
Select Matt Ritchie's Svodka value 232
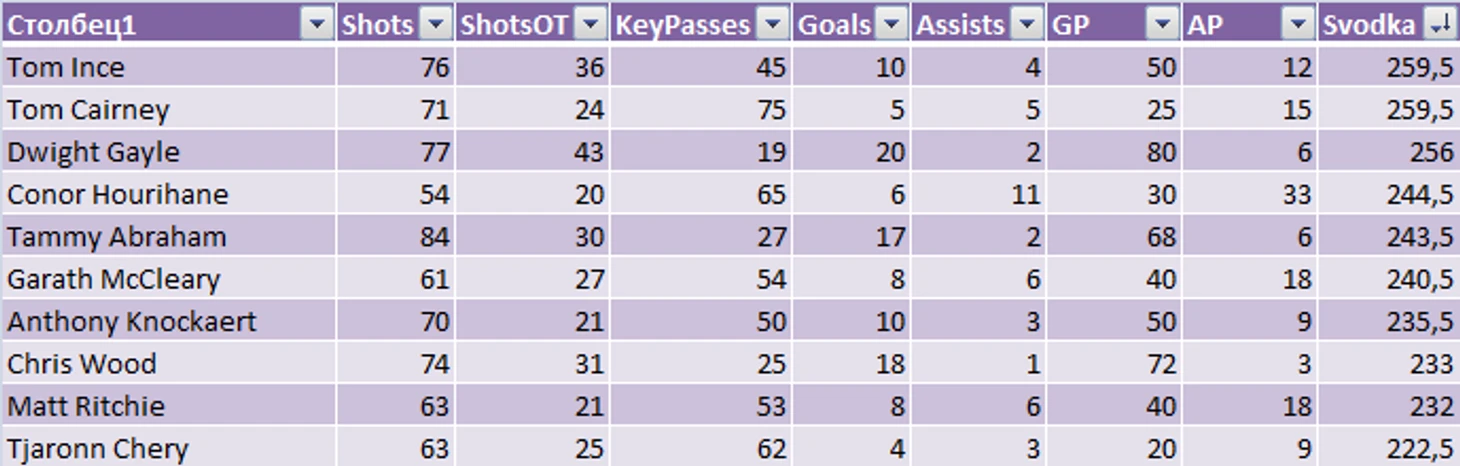click(1388, 406)
